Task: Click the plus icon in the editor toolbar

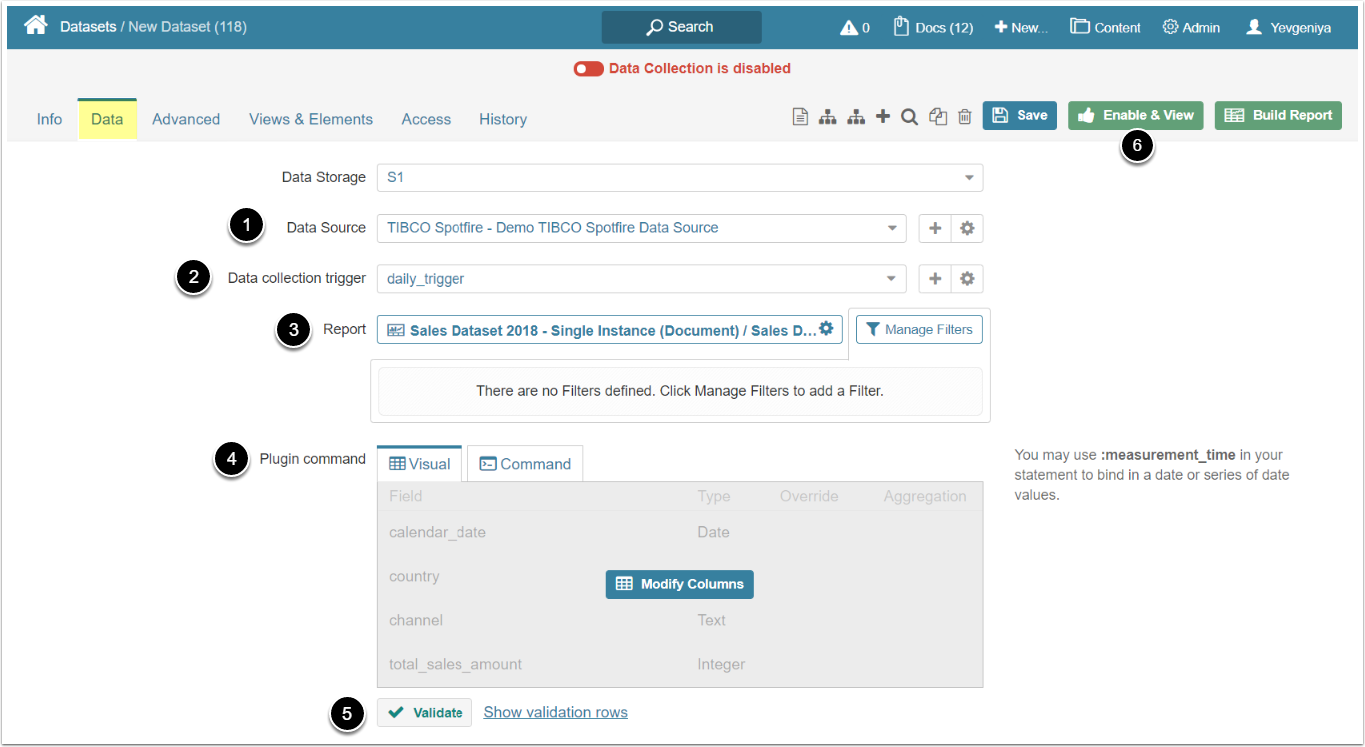Action: click(883, 117)
